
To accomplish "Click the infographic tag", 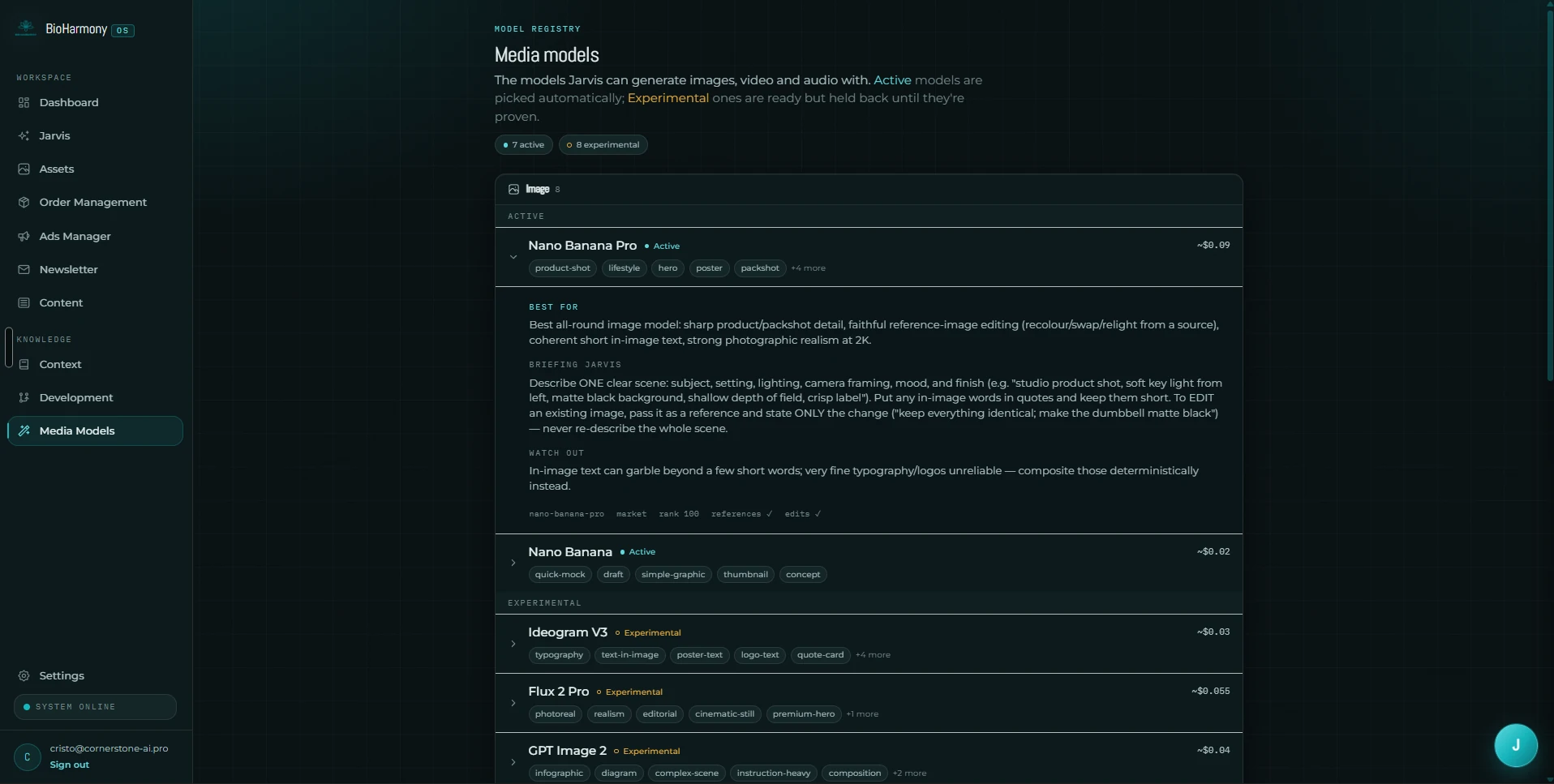I will (559, 773).
